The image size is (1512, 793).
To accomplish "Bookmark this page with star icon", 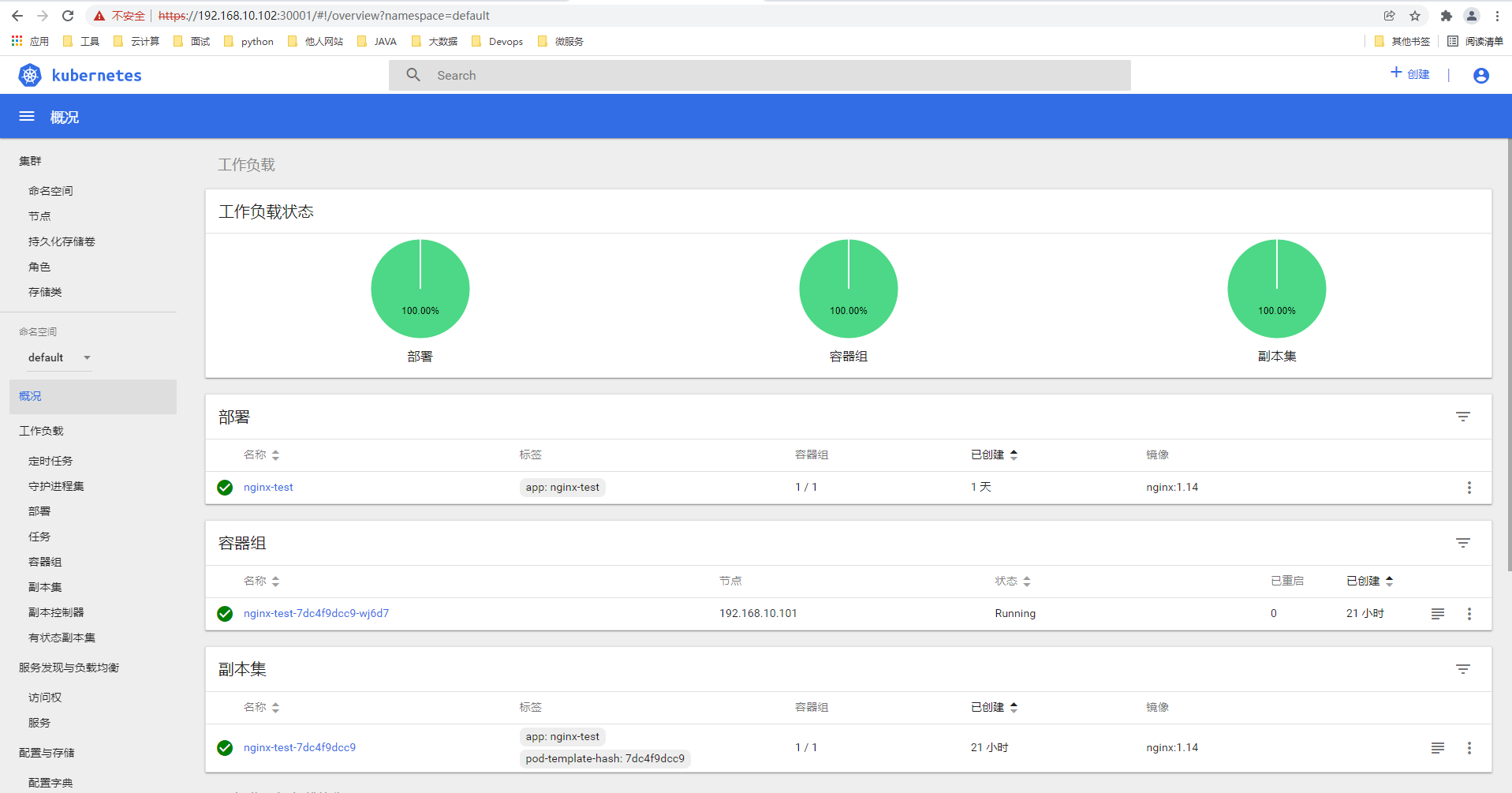I will 1415,16.
